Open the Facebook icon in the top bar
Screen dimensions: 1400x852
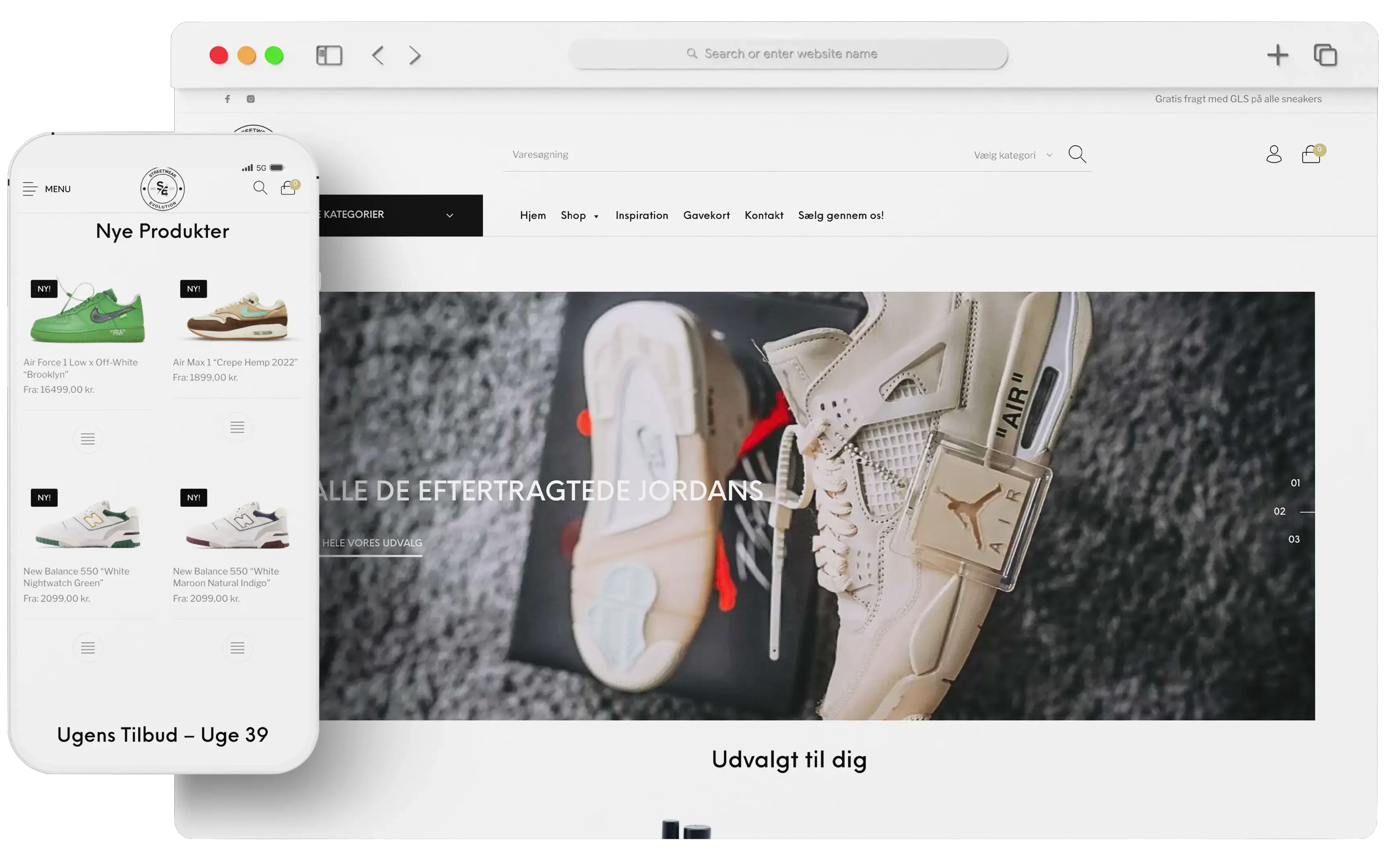227,99
